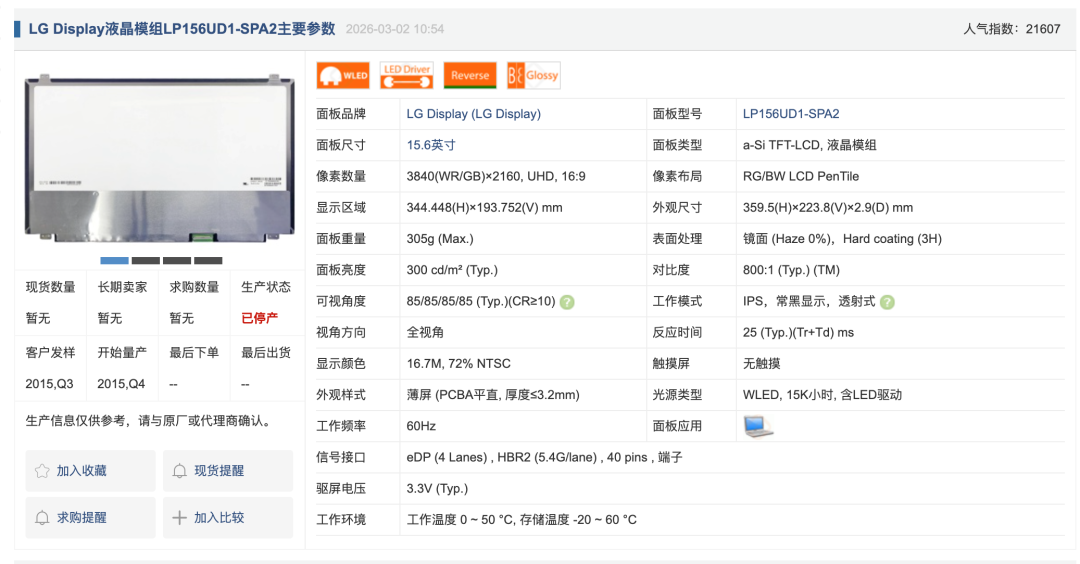Viewport: 1080px width, 564px height.
Task: Click the IPS, 常黑显示, 透射式 value
Action: point(809,301)
